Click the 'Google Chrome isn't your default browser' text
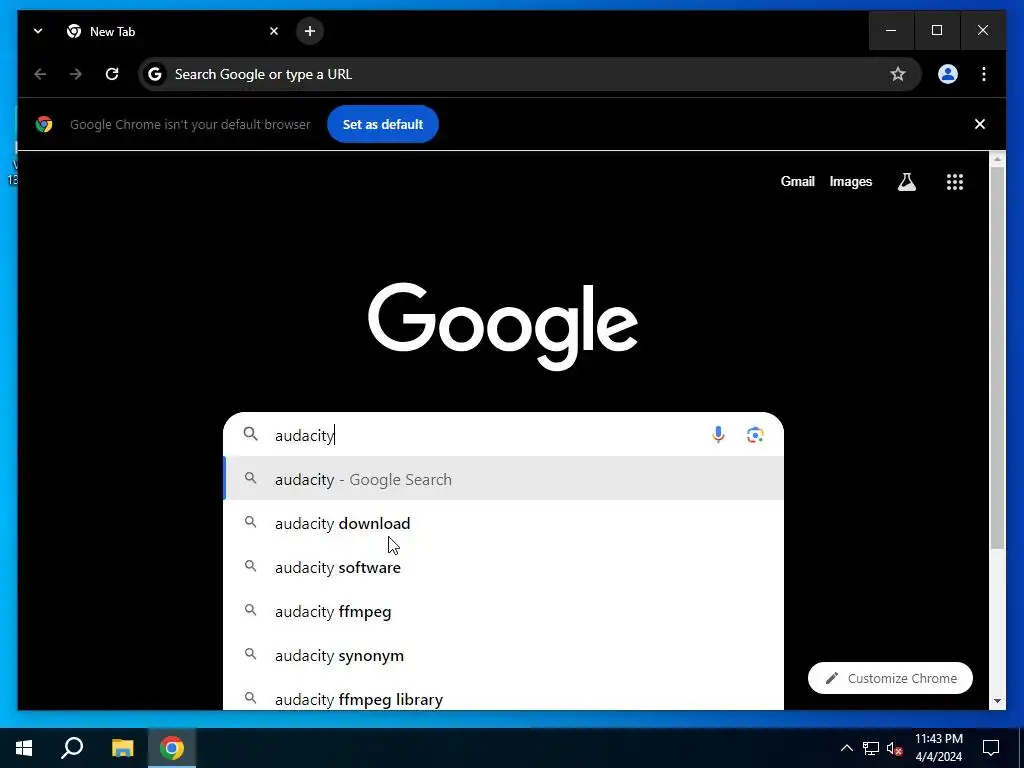Viewport: 1024px width, 768px height. tap(190, 124)
